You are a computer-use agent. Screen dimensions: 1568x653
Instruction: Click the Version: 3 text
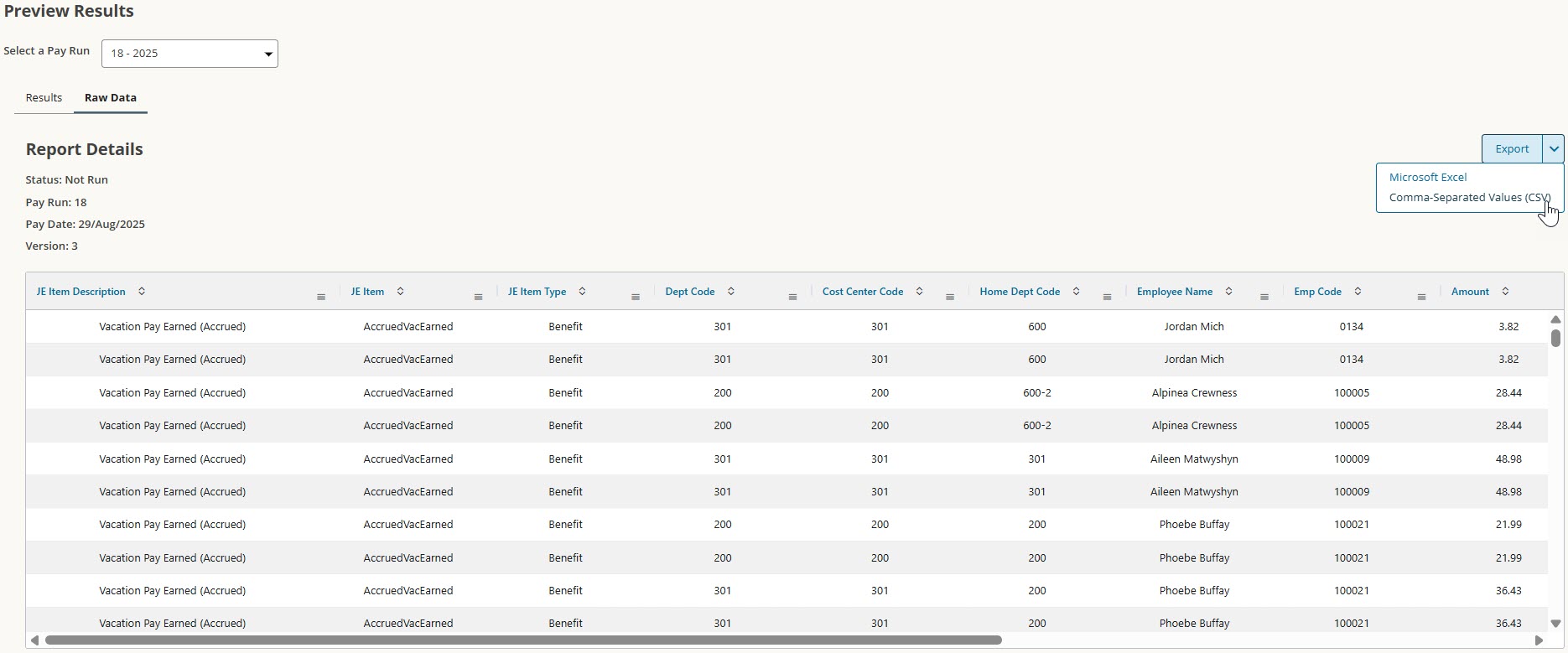pos(52,246)
